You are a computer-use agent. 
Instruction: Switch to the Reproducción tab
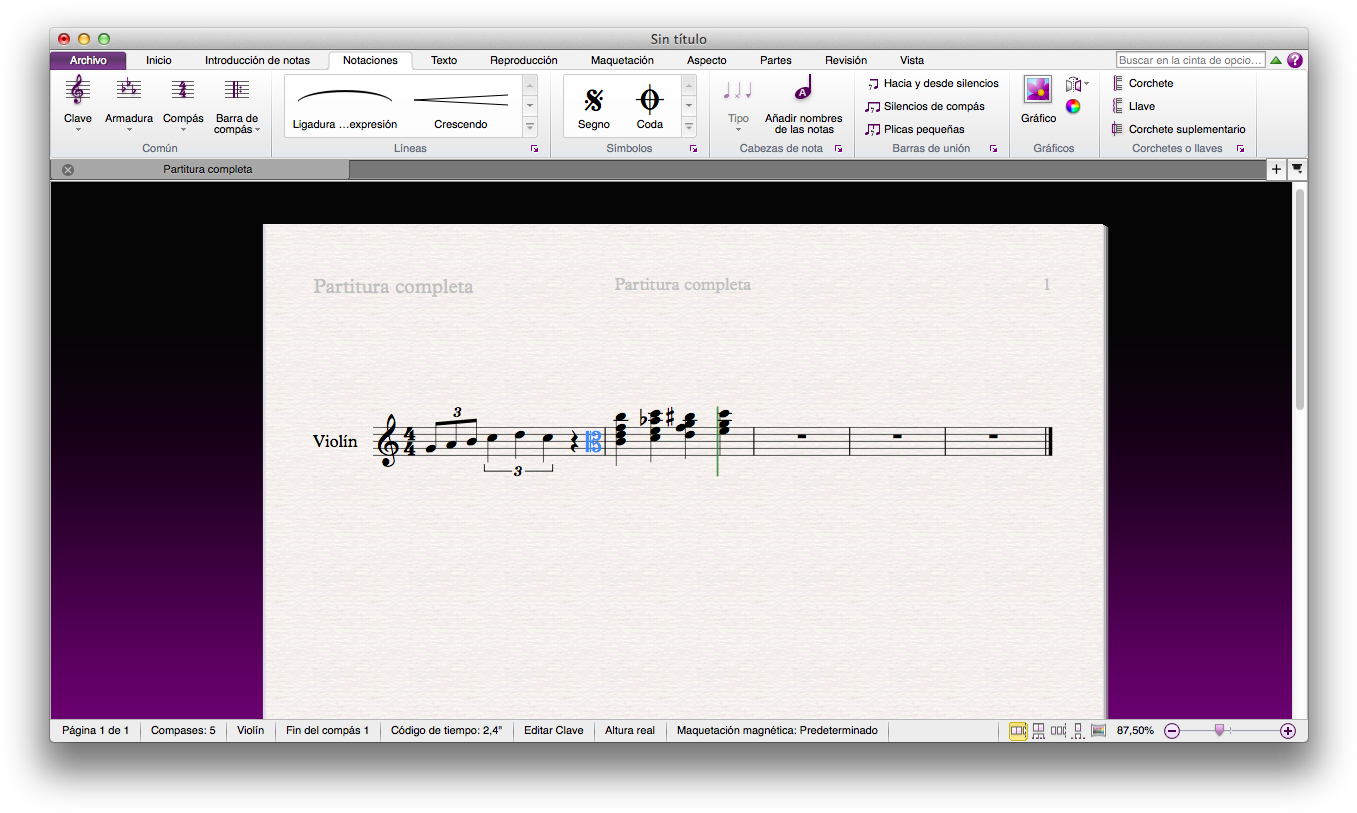pyautogui.click(x=523, y=60)
